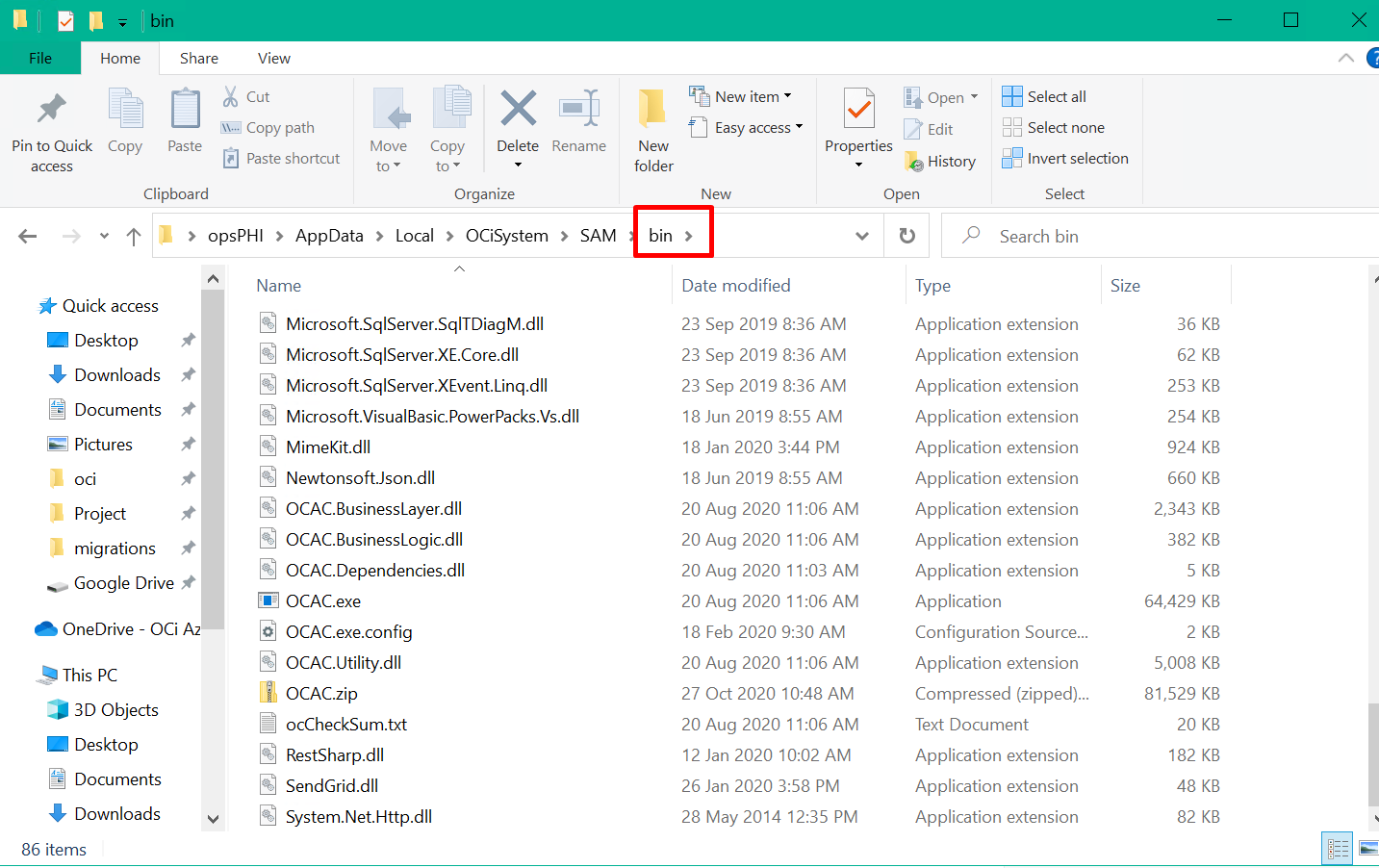Screen dimensions: 1379x868
Task: Click the OCAC.zip archive icon
Action: (268, 693)
